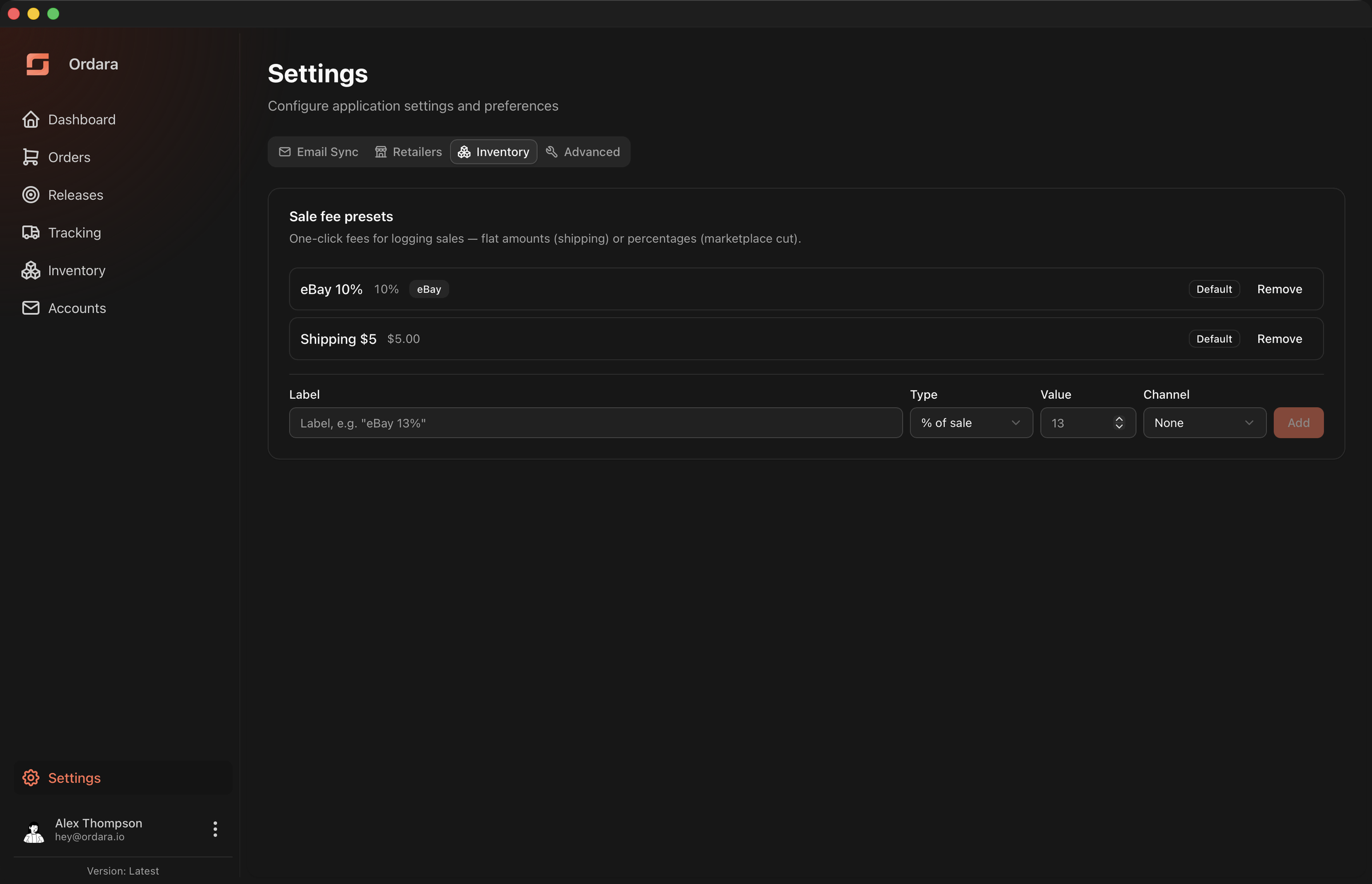Screen dimensions: 1372x884
Task: Click the 10% rate text on eBay preset
Action: point(386,289)
